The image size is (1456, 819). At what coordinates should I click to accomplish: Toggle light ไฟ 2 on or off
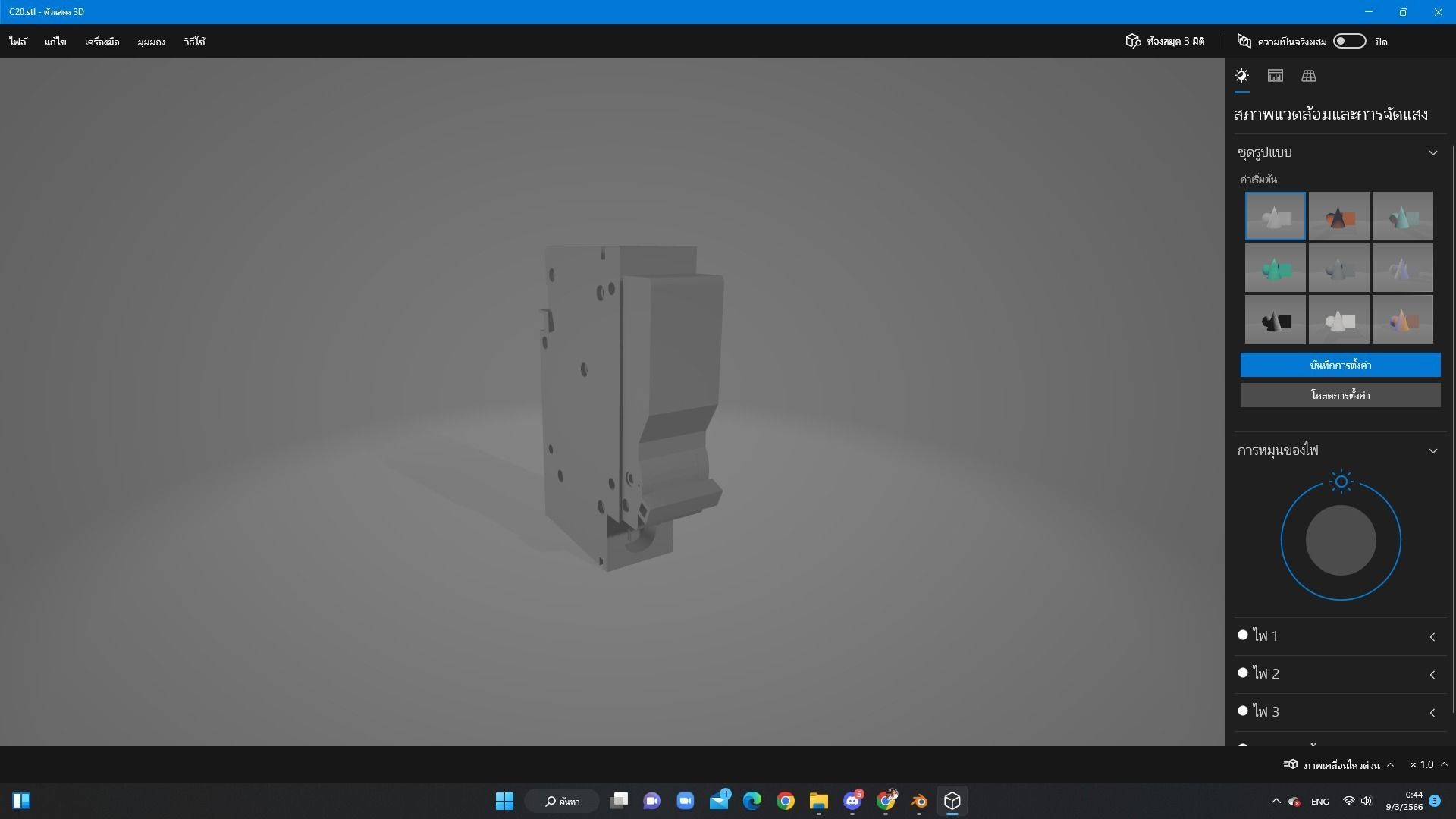coord(1242,673)
